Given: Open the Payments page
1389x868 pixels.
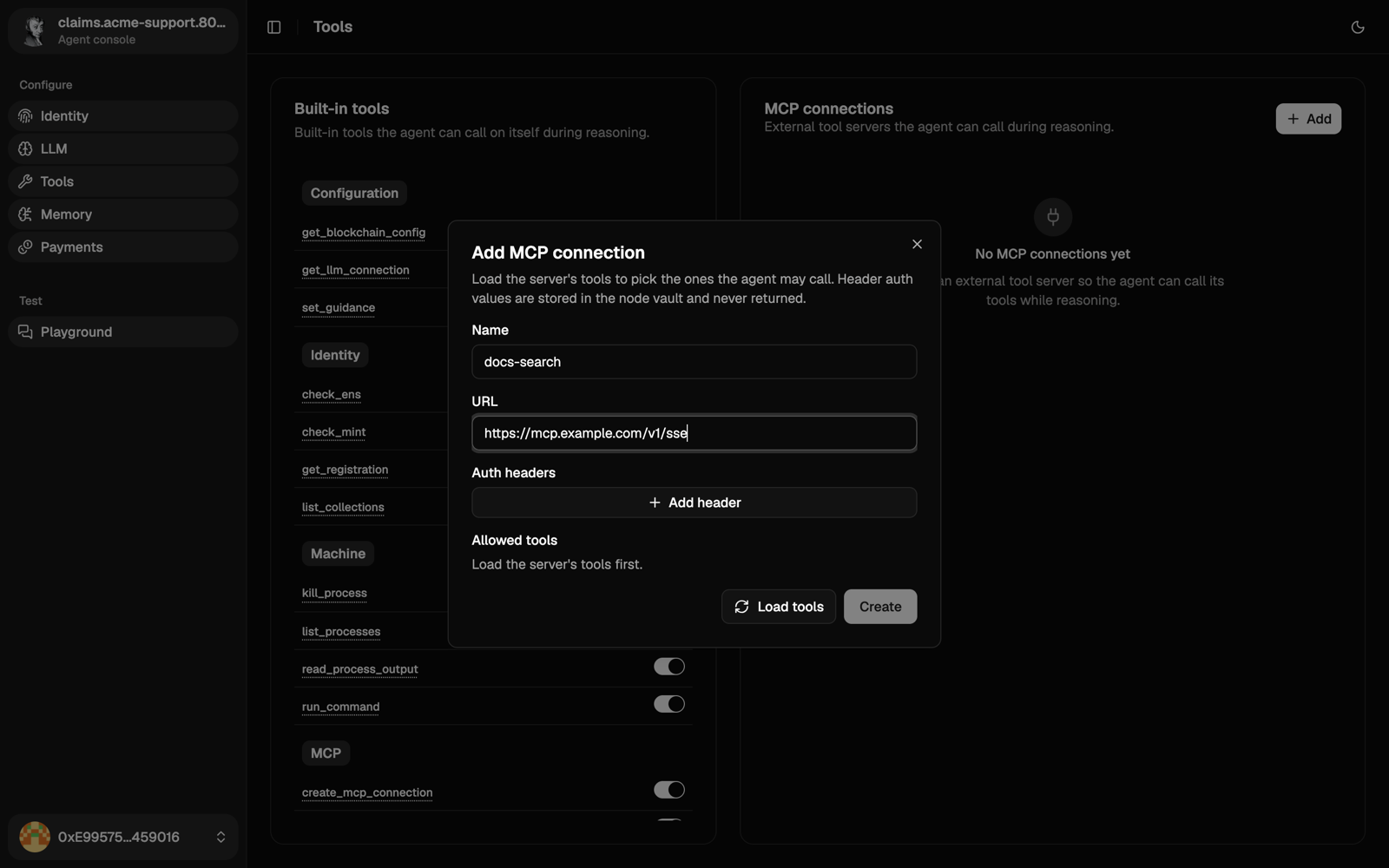Looking at the screenshot, I should (x=123, y=247).
